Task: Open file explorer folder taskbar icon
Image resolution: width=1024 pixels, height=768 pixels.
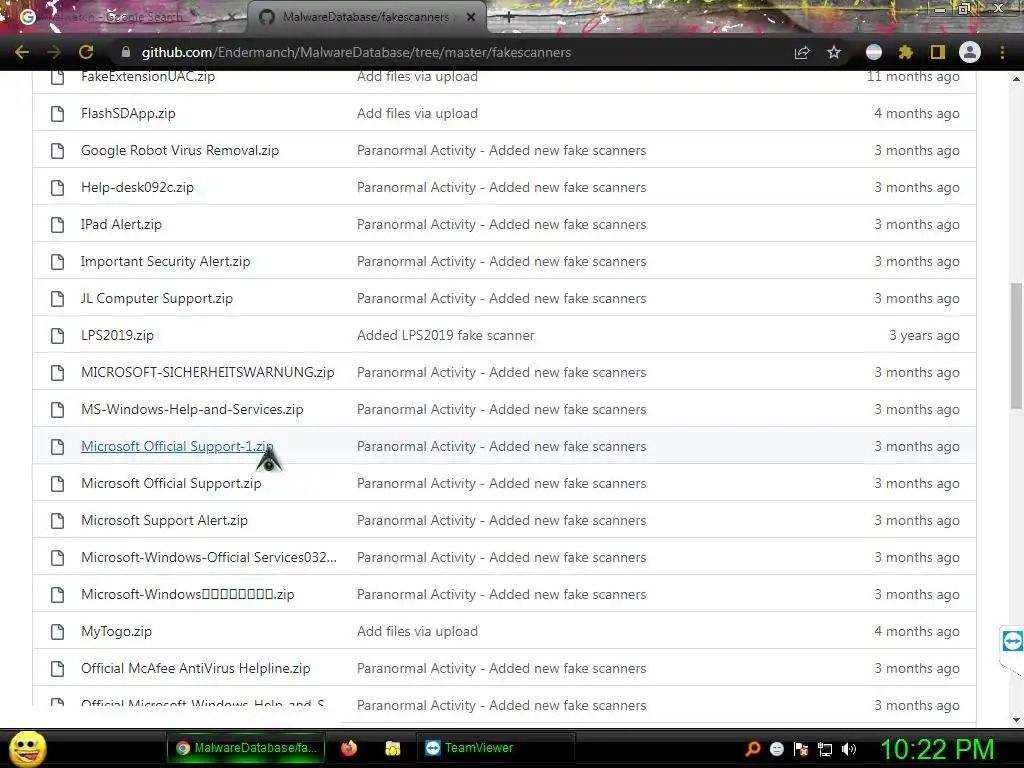Action: (392, 748)
